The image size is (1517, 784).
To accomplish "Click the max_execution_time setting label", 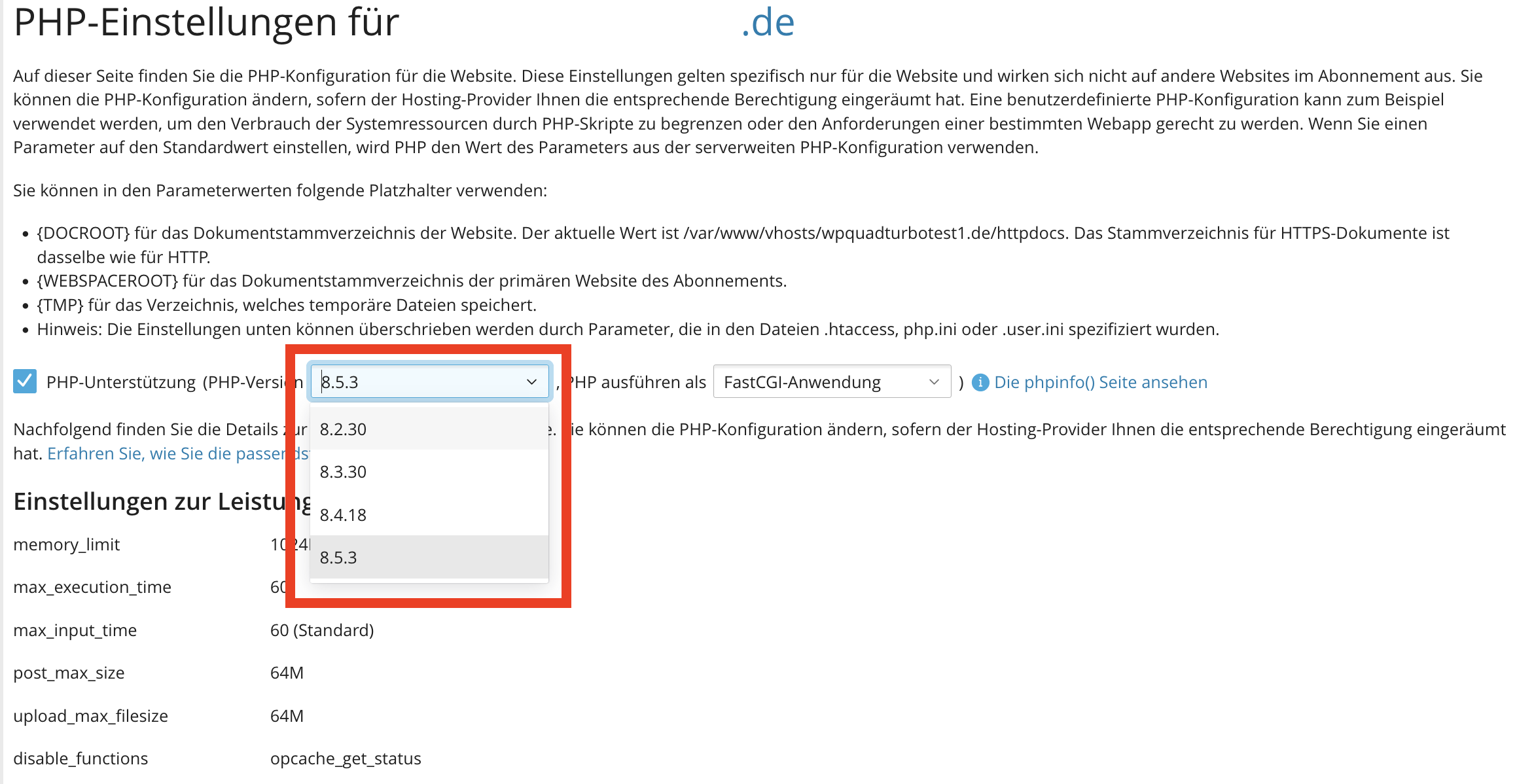I will point(92,587).
